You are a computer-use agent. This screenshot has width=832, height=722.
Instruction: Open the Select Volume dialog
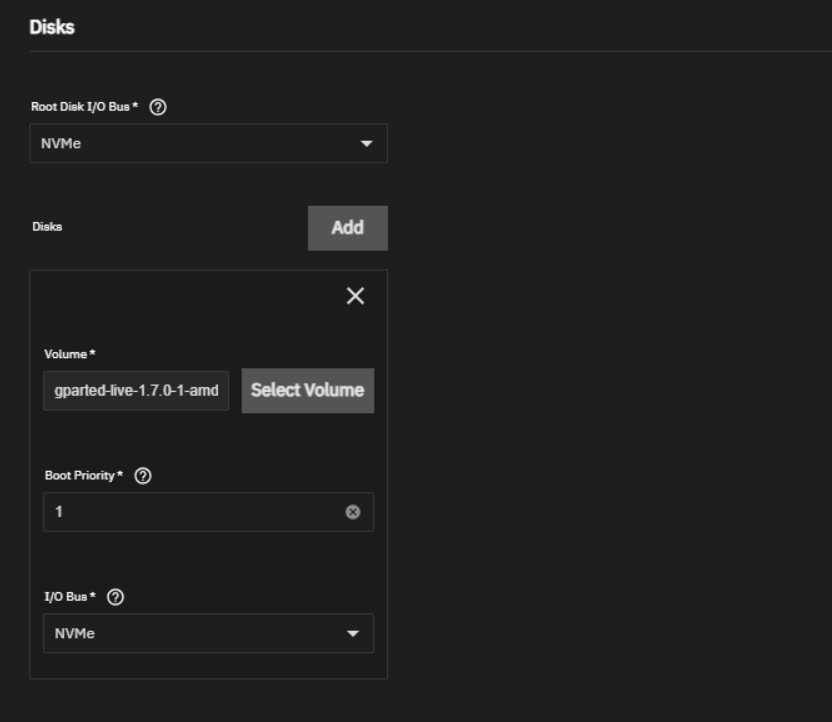point(308,390)
